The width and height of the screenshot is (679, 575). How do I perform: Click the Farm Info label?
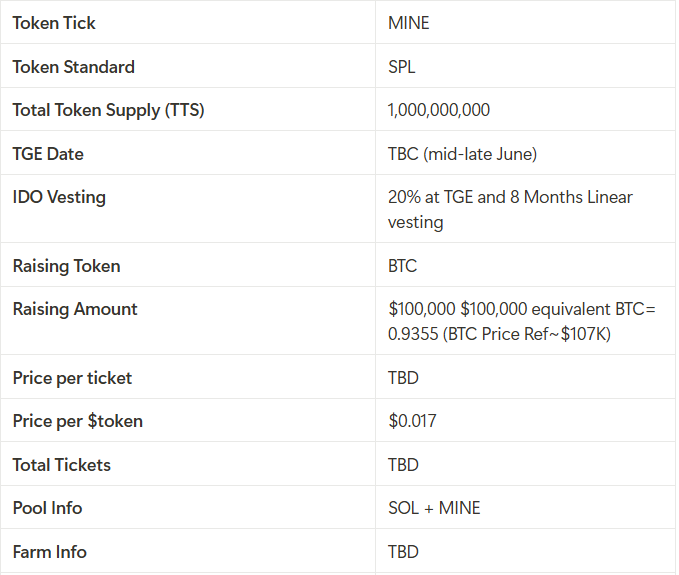[x=49, y=552]
